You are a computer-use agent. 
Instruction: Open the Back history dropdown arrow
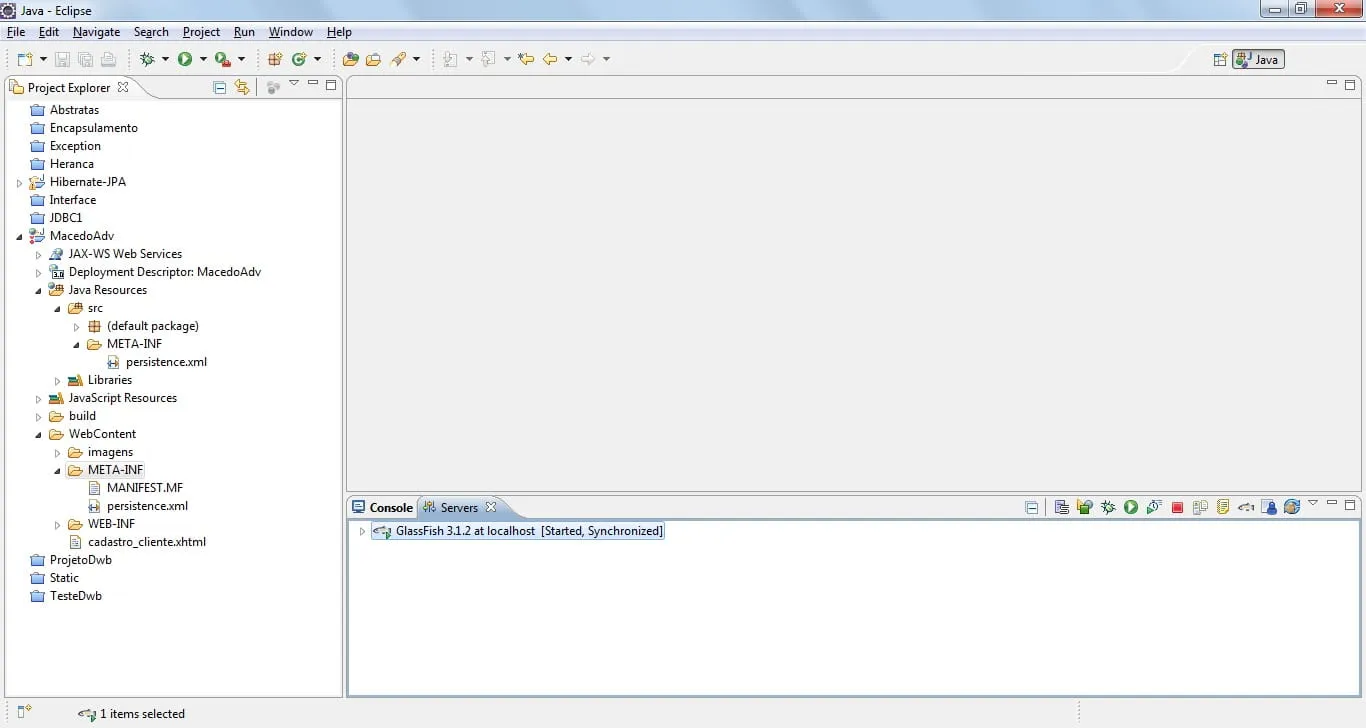[x=568, y=60]
